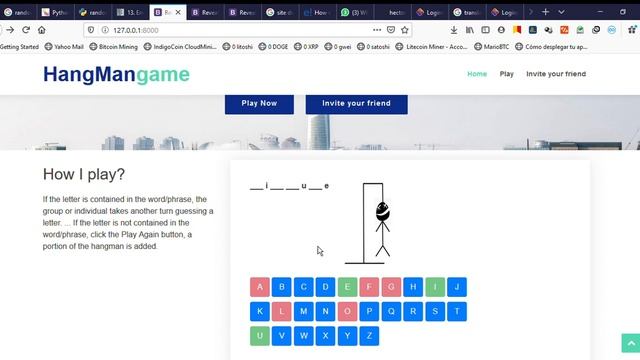The image size is (640, 360).
Task: Open the IndigoCoin CloudMining bookmark
Action: (180, 47)
